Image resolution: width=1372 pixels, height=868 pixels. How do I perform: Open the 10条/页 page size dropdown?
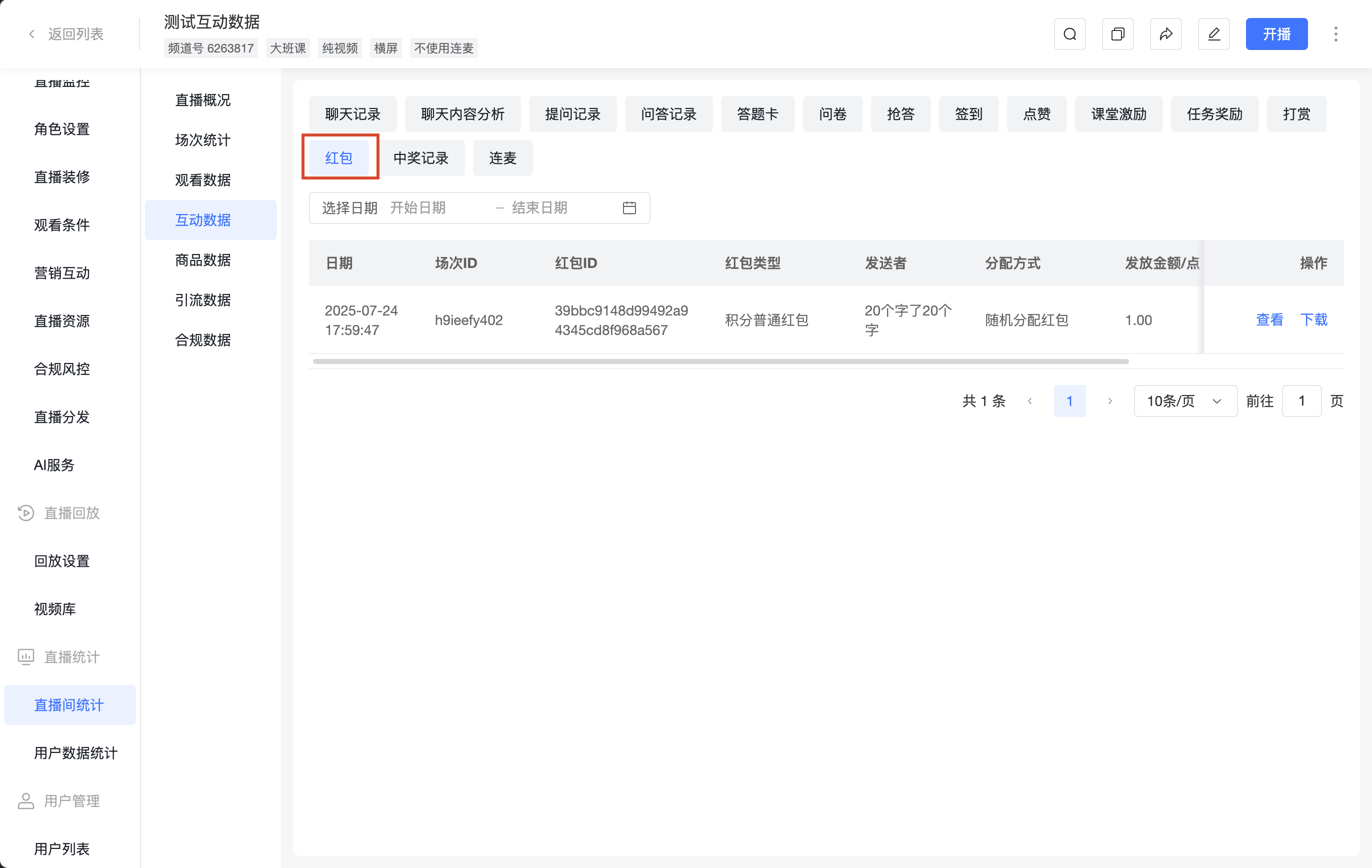[1185, 401]
